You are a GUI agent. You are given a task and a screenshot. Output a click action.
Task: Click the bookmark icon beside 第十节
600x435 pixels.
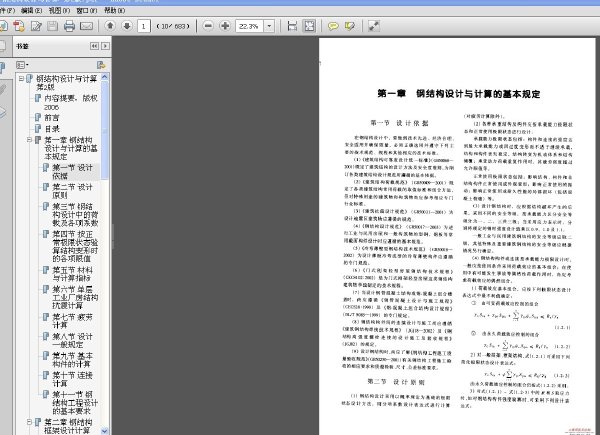click(46, 375)
